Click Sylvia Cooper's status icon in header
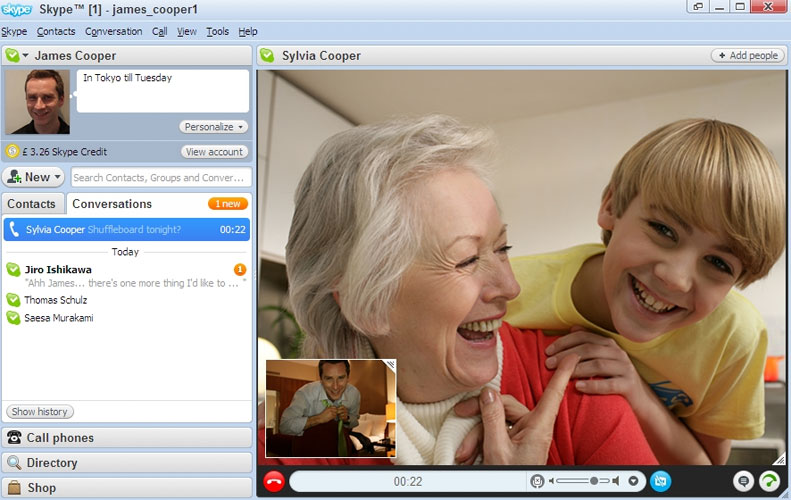This screenshot has width=791, height=500. coord(267,55)
